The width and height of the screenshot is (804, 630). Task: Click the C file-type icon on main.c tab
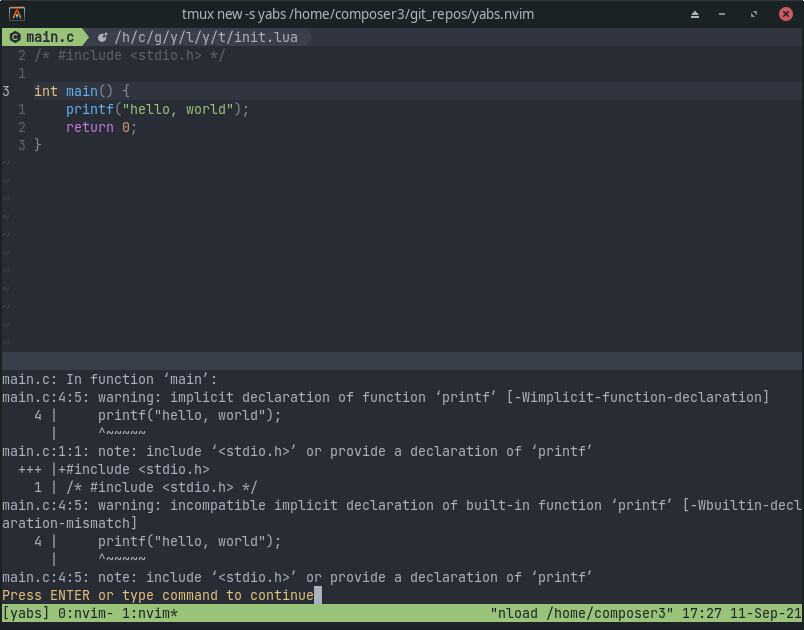point(15,37)
